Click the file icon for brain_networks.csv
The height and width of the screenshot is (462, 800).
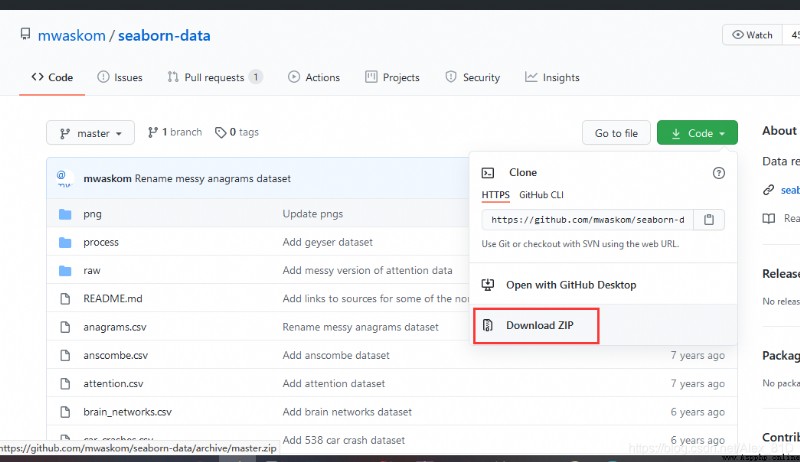[x=65, y=412]
